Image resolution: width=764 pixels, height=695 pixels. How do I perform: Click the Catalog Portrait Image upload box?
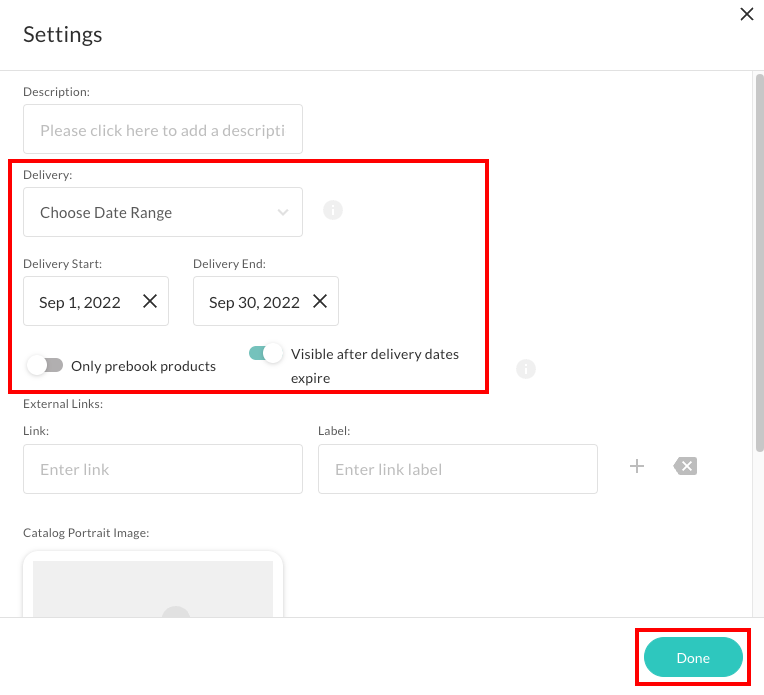(153, 585)
